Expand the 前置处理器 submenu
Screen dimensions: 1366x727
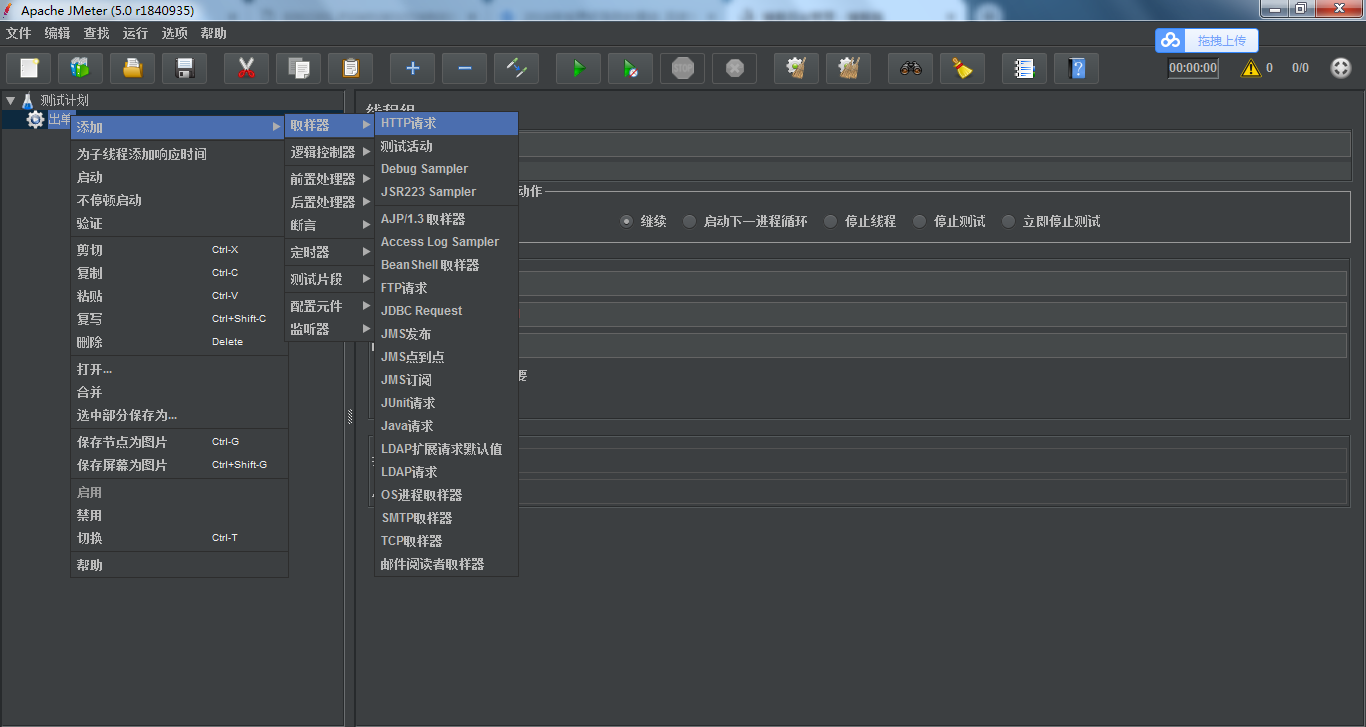click(331, 179)
